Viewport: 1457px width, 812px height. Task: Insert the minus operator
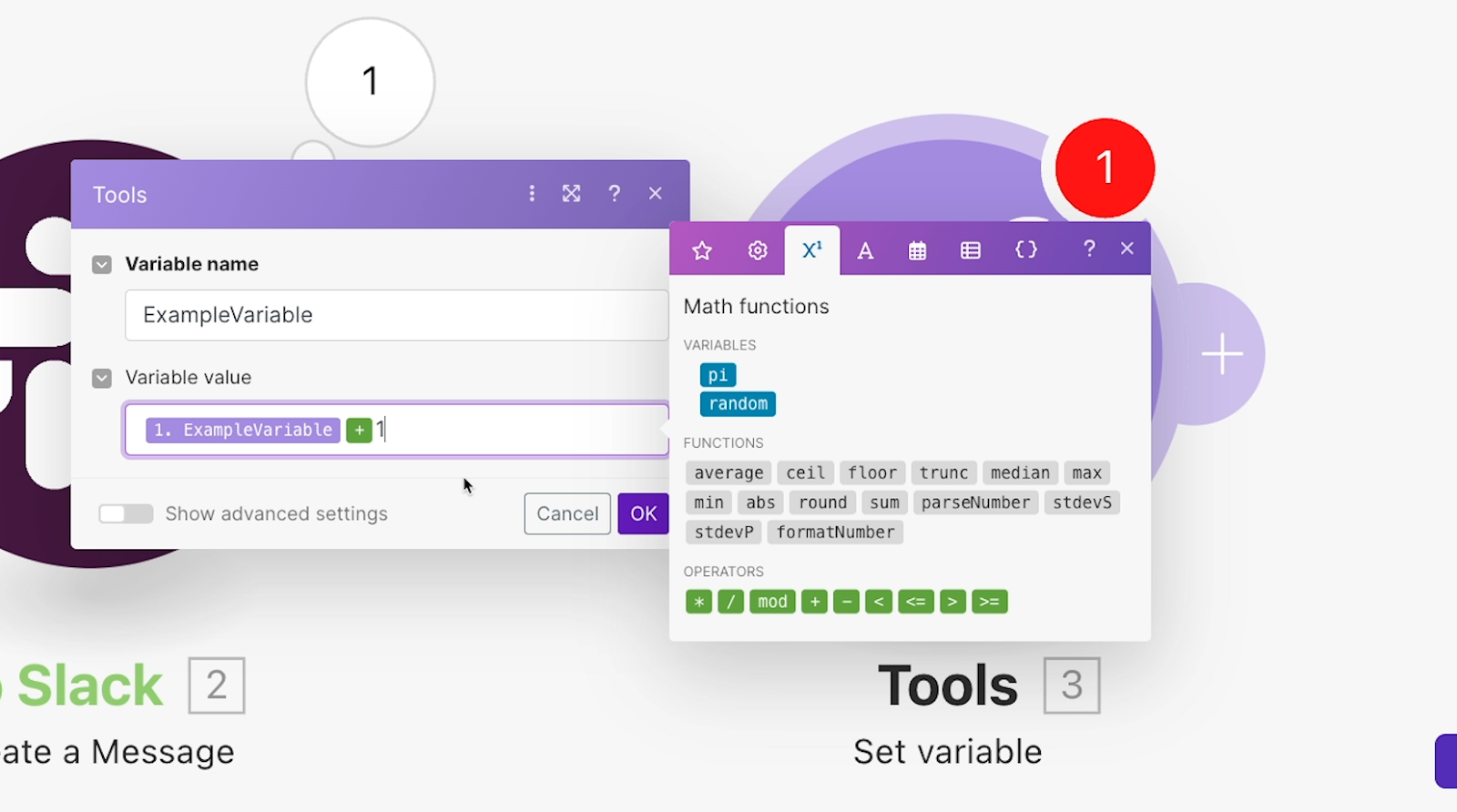[846, 602]
